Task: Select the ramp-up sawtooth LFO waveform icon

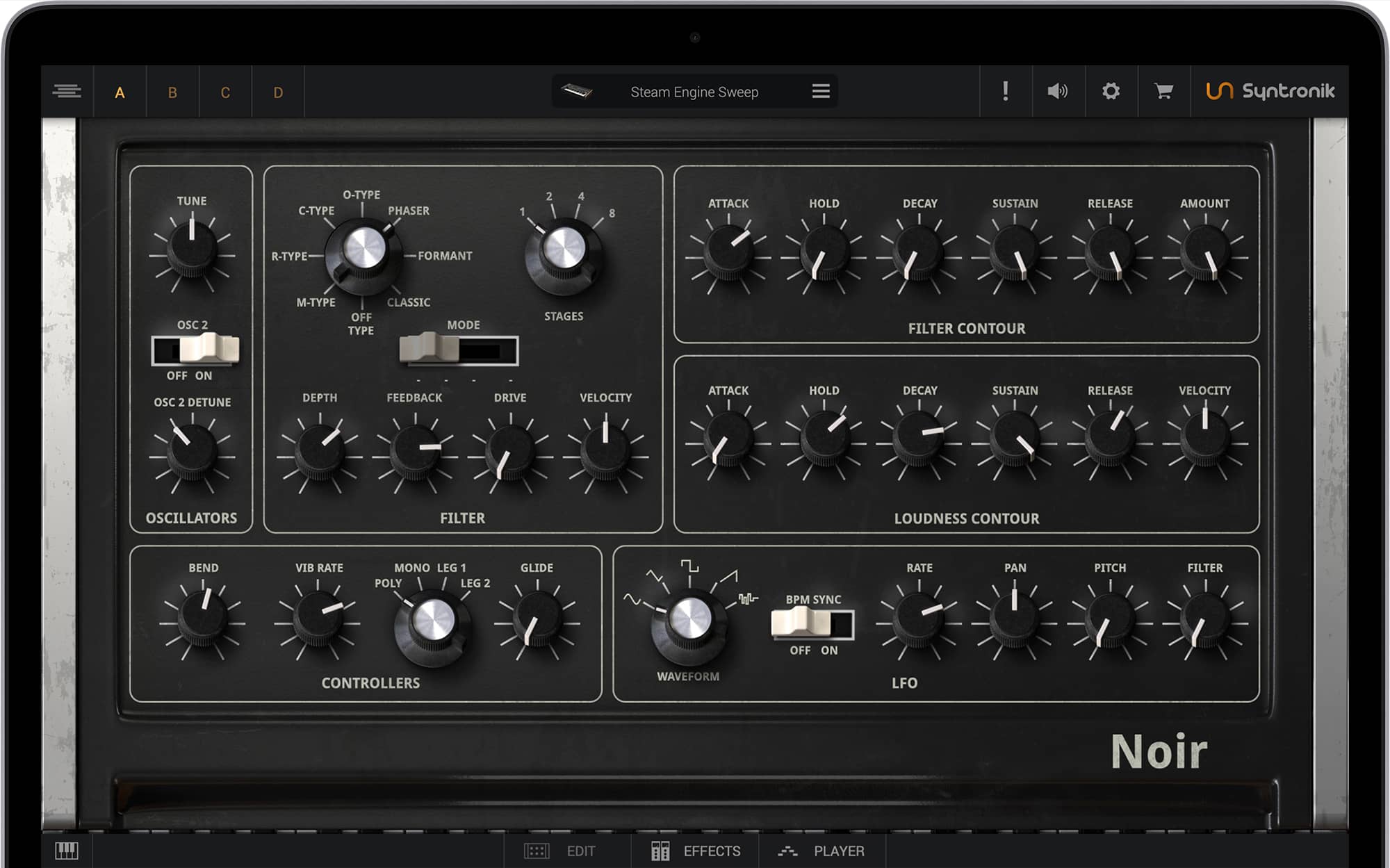Action: coord(728,576)
